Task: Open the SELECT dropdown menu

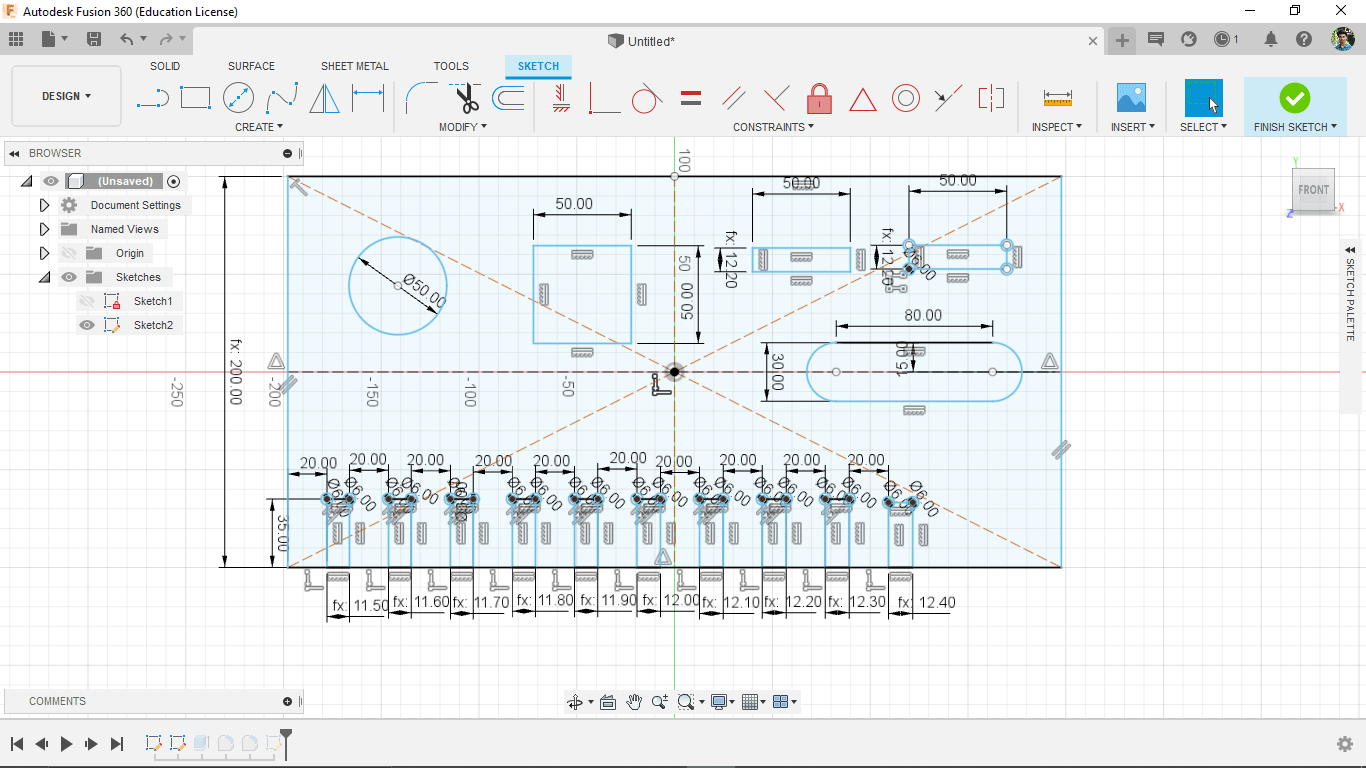Action: [x=1203, y=127]
